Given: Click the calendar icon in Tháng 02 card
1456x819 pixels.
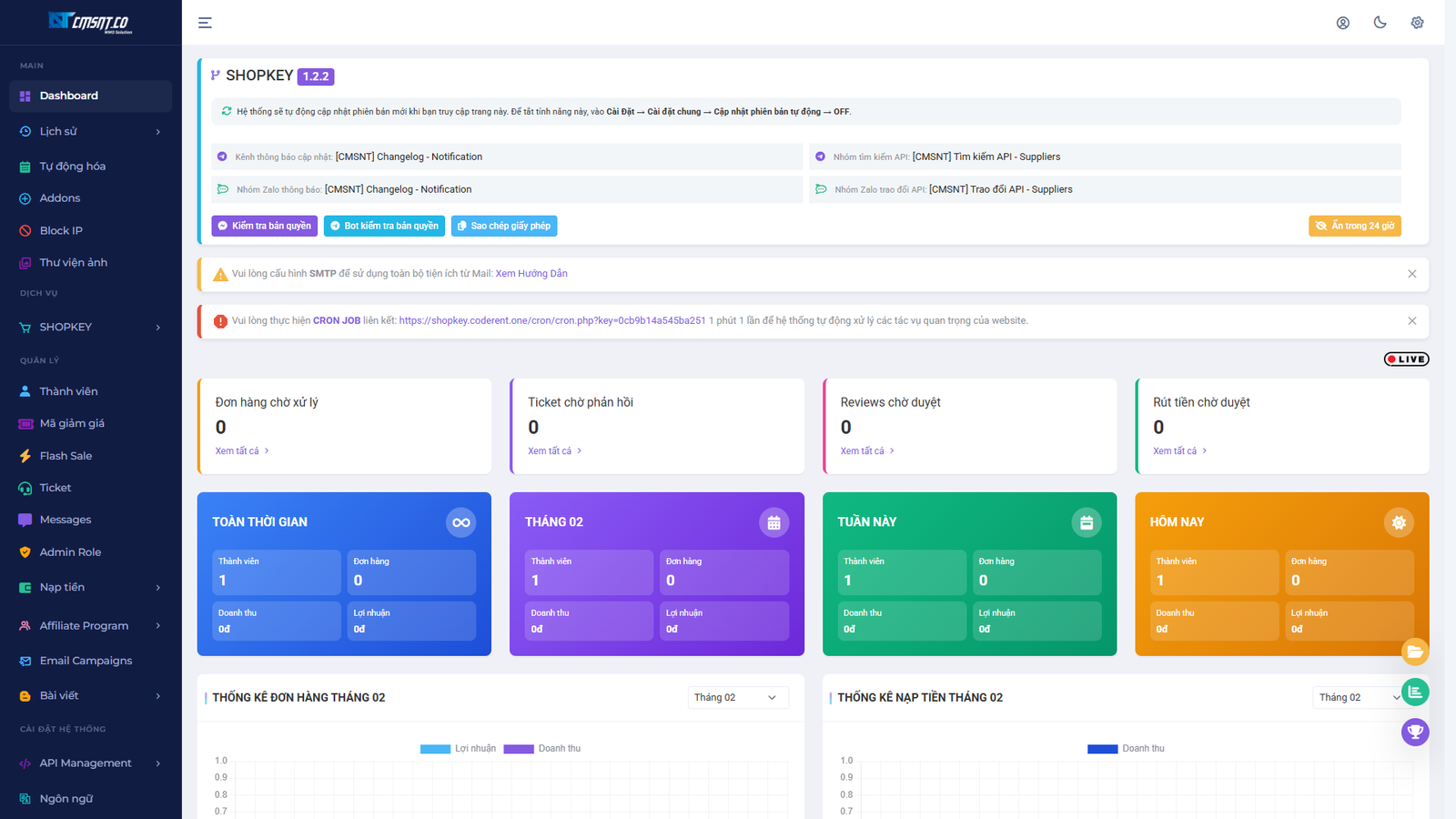Looking at the screenshot, I should [x=773, y=522].
